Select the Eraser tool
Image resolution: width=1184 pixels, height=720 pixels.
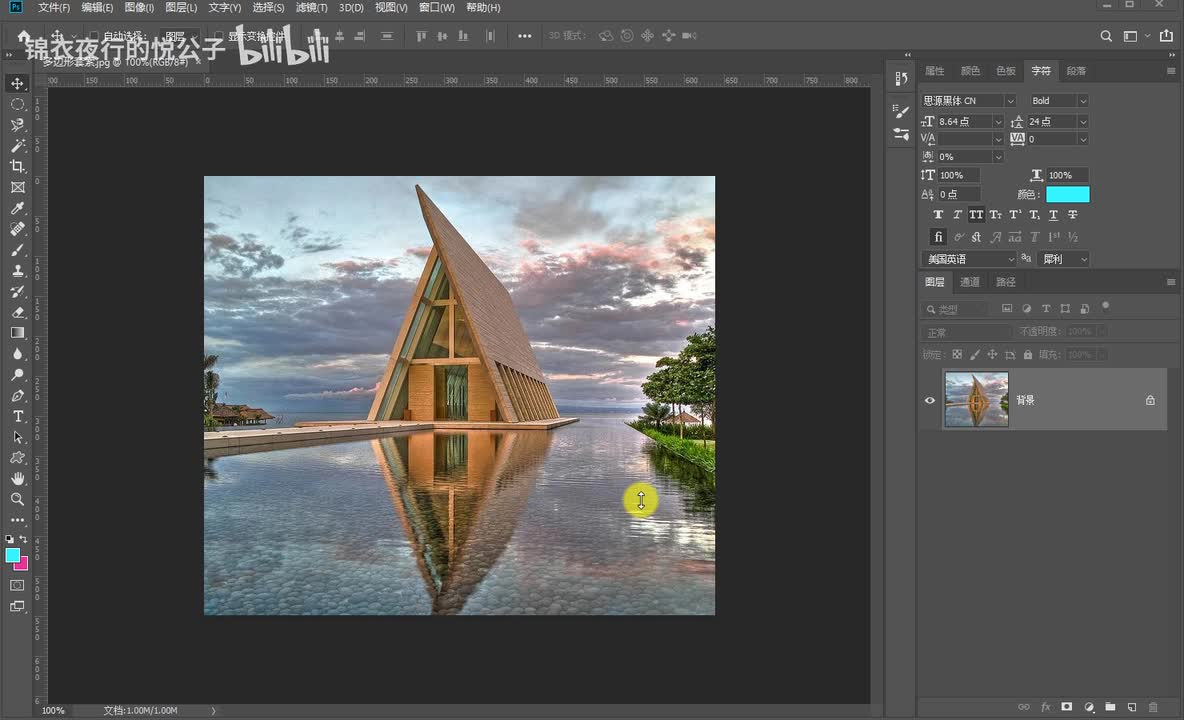(17, 312)
